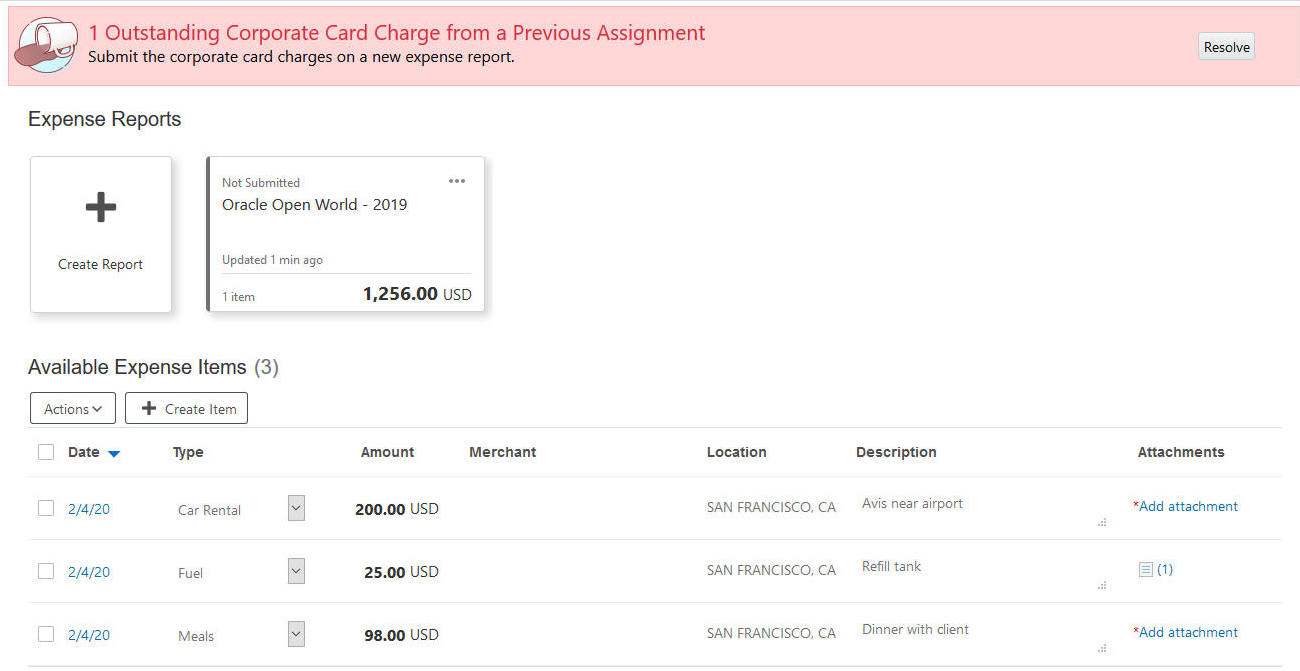Image resolution: width=1300 pixels, height=671 pixels.
Task: Check the Car Rental expense row checkbox
Action: [x=46, y=508]
